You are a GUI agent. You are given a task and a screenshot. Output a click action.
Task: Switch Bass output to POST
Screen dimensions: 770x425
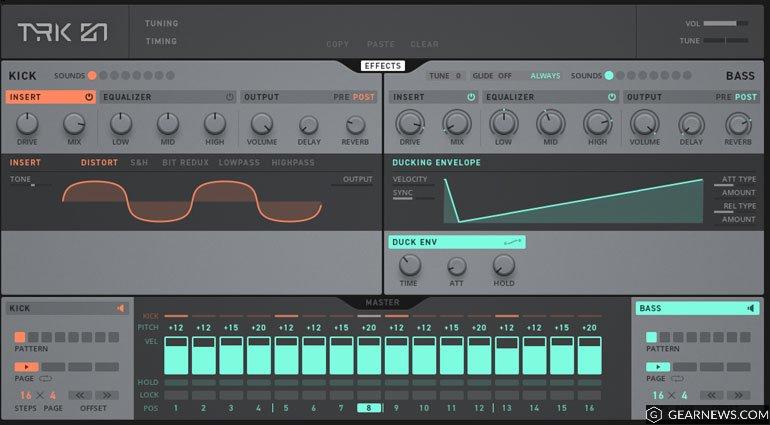point(746,97)
